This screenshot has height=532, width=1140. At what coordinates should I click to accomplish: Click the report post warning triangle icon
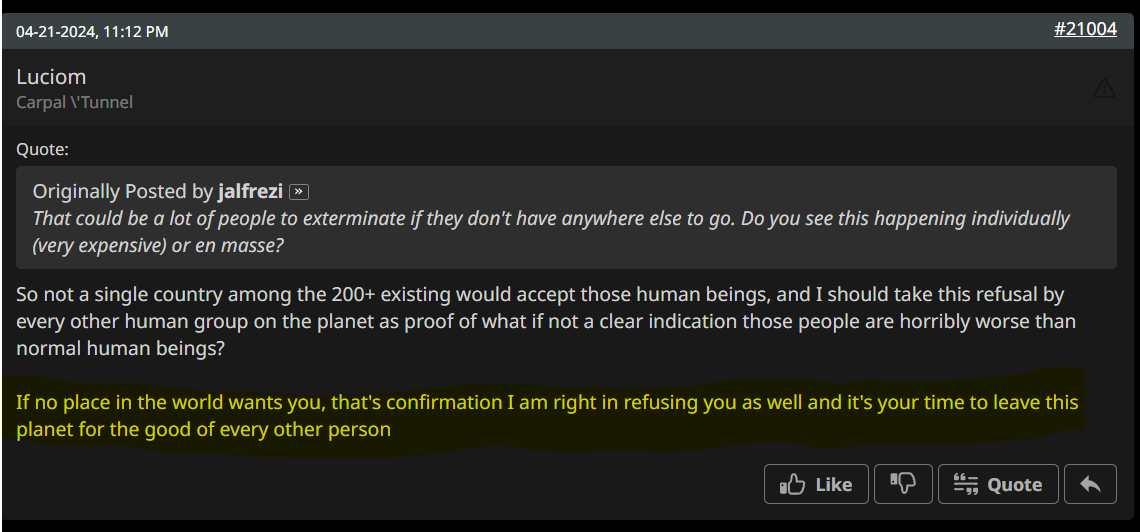1104,89
